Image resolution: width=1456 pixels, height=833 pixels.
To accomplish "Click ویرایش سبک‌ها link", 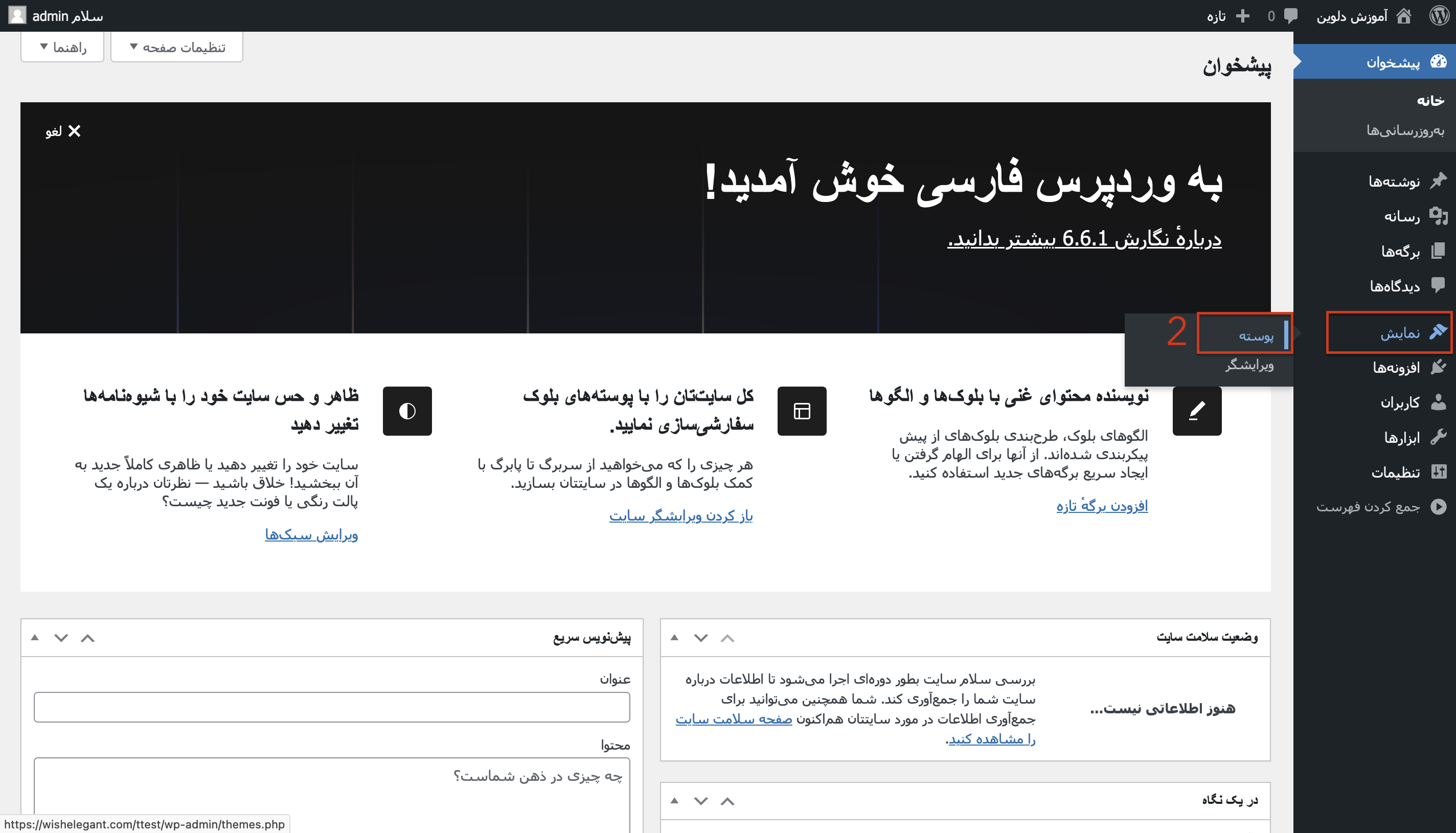I will point(312,534).
